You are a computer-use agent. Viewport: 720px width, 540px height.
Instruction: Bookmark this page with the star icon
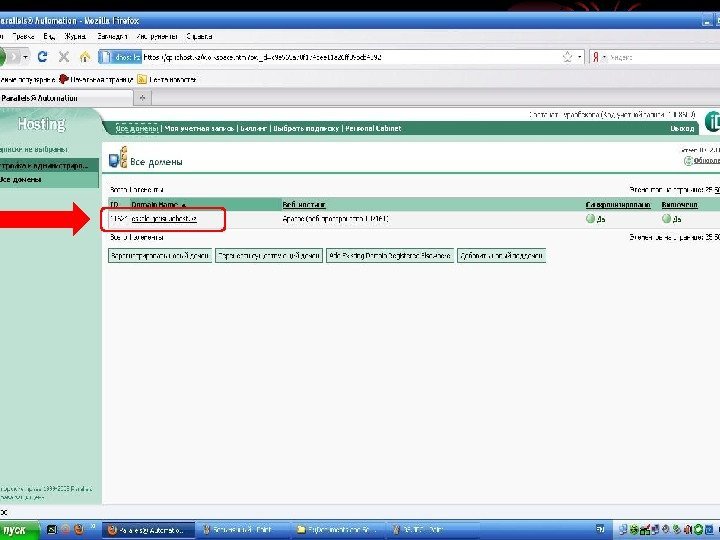pos(567,57)
